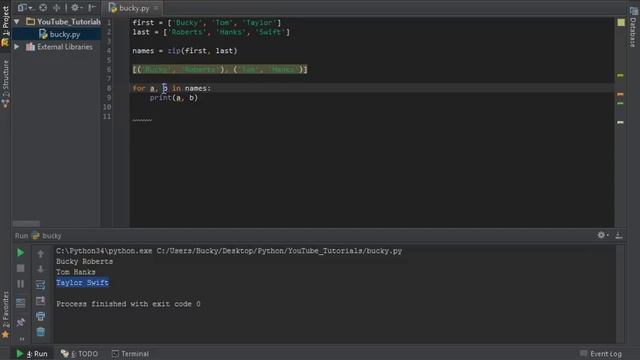The height and width of the screenshot is (360, 640).
Task: Rerun bucky with green play icon
Action: click(20, 253)
